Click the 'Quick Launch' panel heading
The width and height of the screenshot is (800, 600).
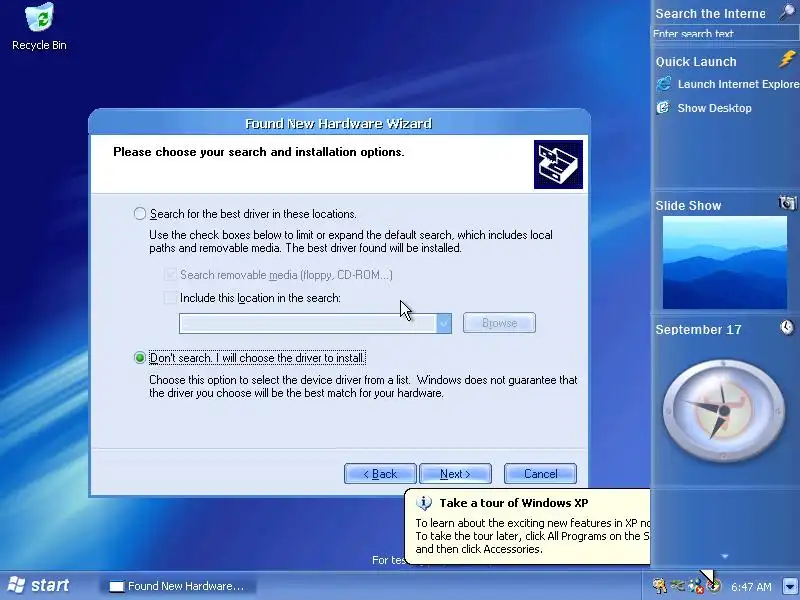(x=696, y=62)
